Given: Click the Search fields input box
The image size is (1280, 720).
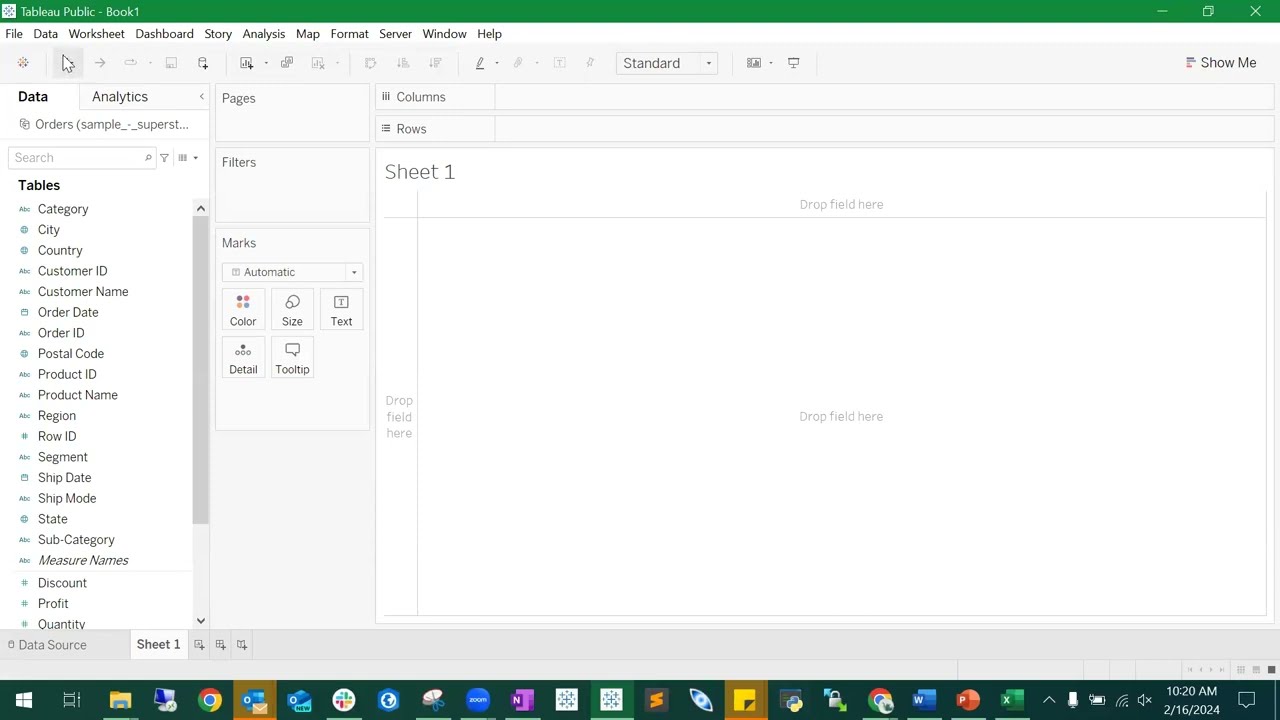Looking at the screenshot, I should (81, 158).
